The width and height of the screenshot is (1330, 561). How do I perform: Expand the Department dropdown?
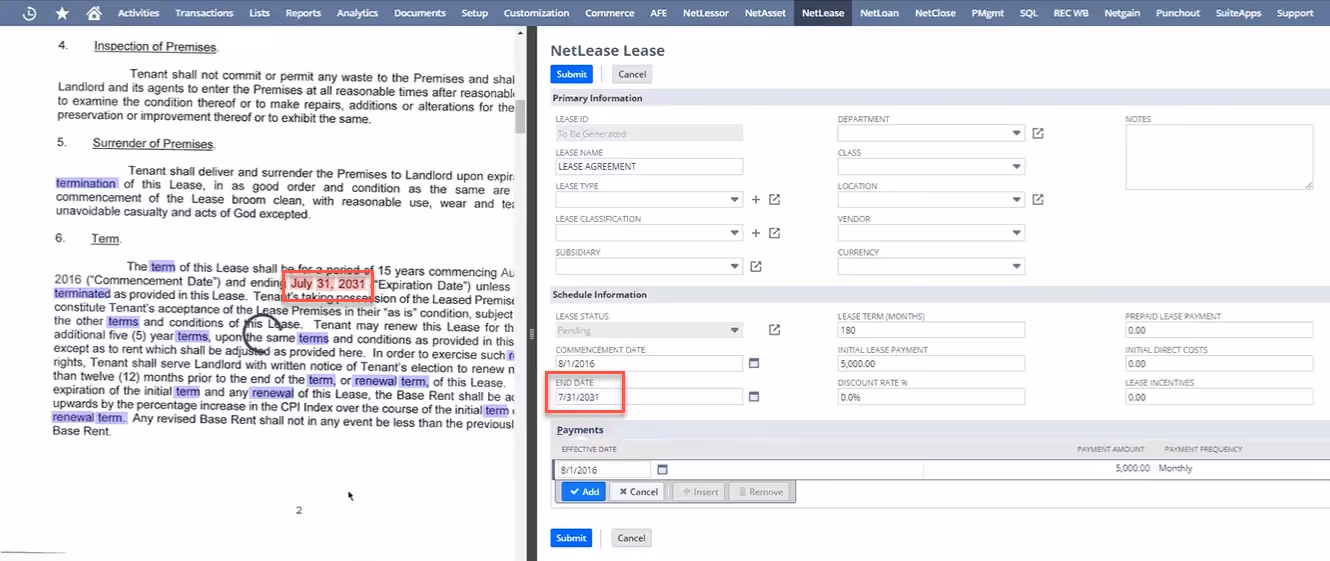click(1017, 133)
